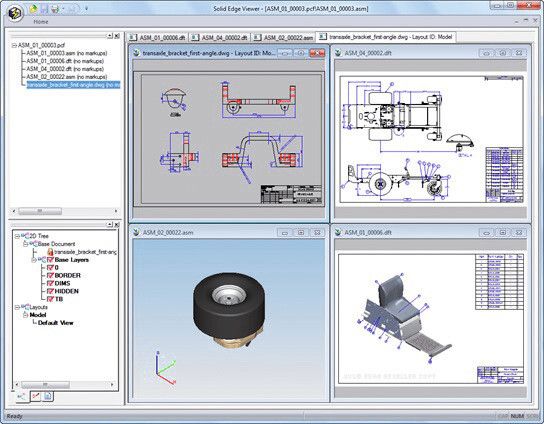This screenshot has height=424, width=544.
Task: Switch to the ASM_01_00006.dft document tab
Action: tap(158, 37)
